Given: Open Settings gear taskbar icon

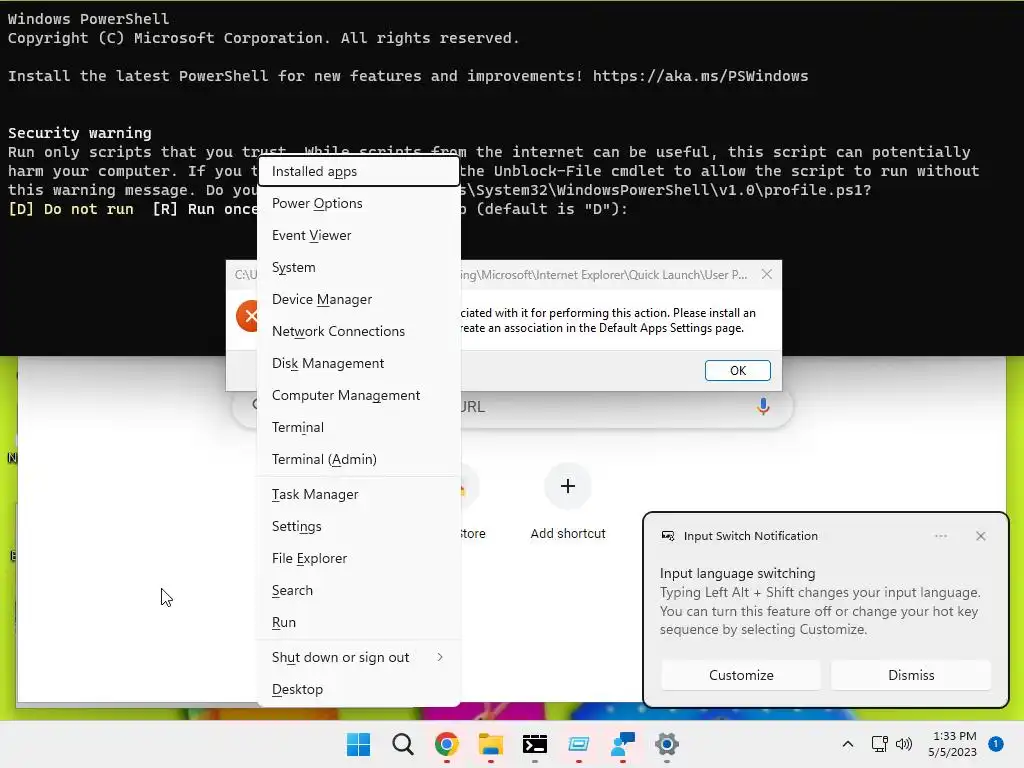Looking at the screenshot, I should click(x=667, y=744).
